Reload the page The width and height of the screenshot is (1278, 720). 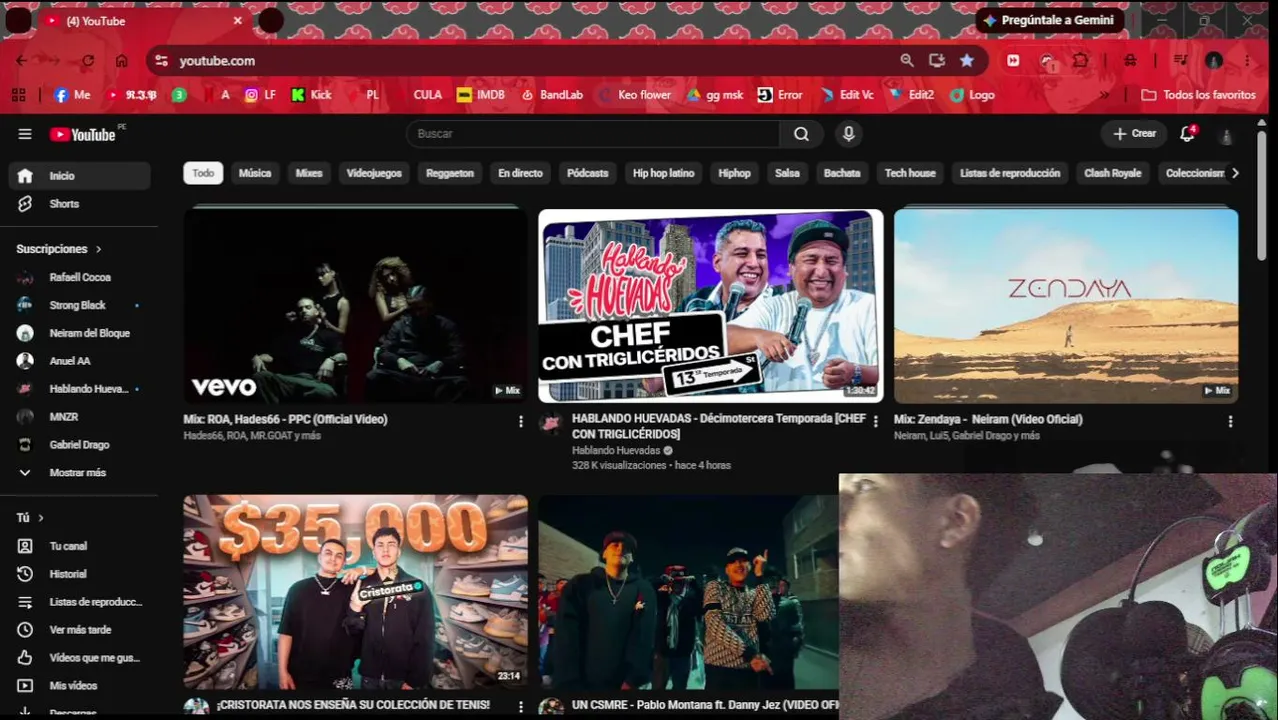point(88,61)
